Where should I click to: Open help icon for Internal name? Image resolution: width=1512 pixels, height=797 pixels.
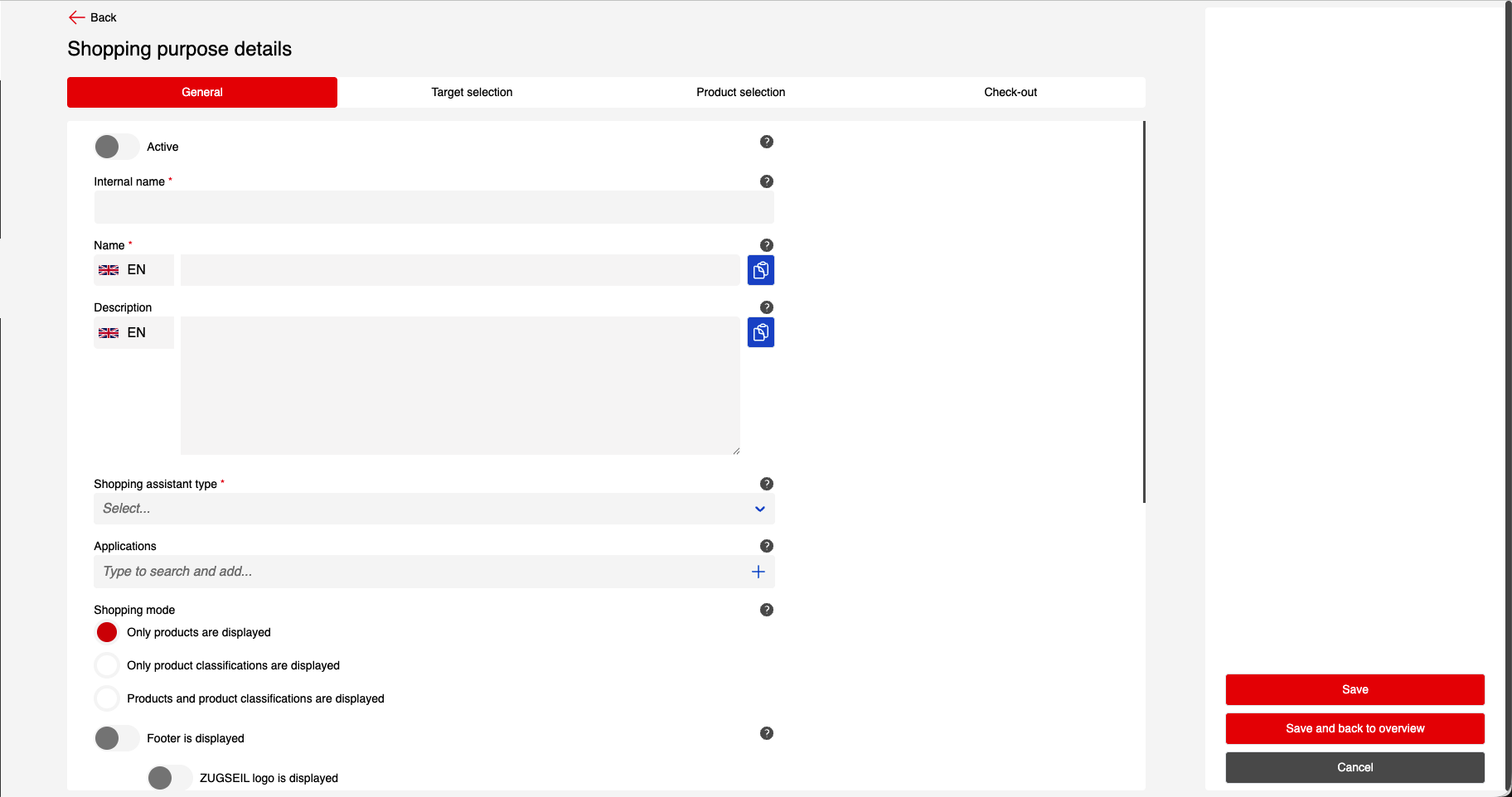click(766, 181)
